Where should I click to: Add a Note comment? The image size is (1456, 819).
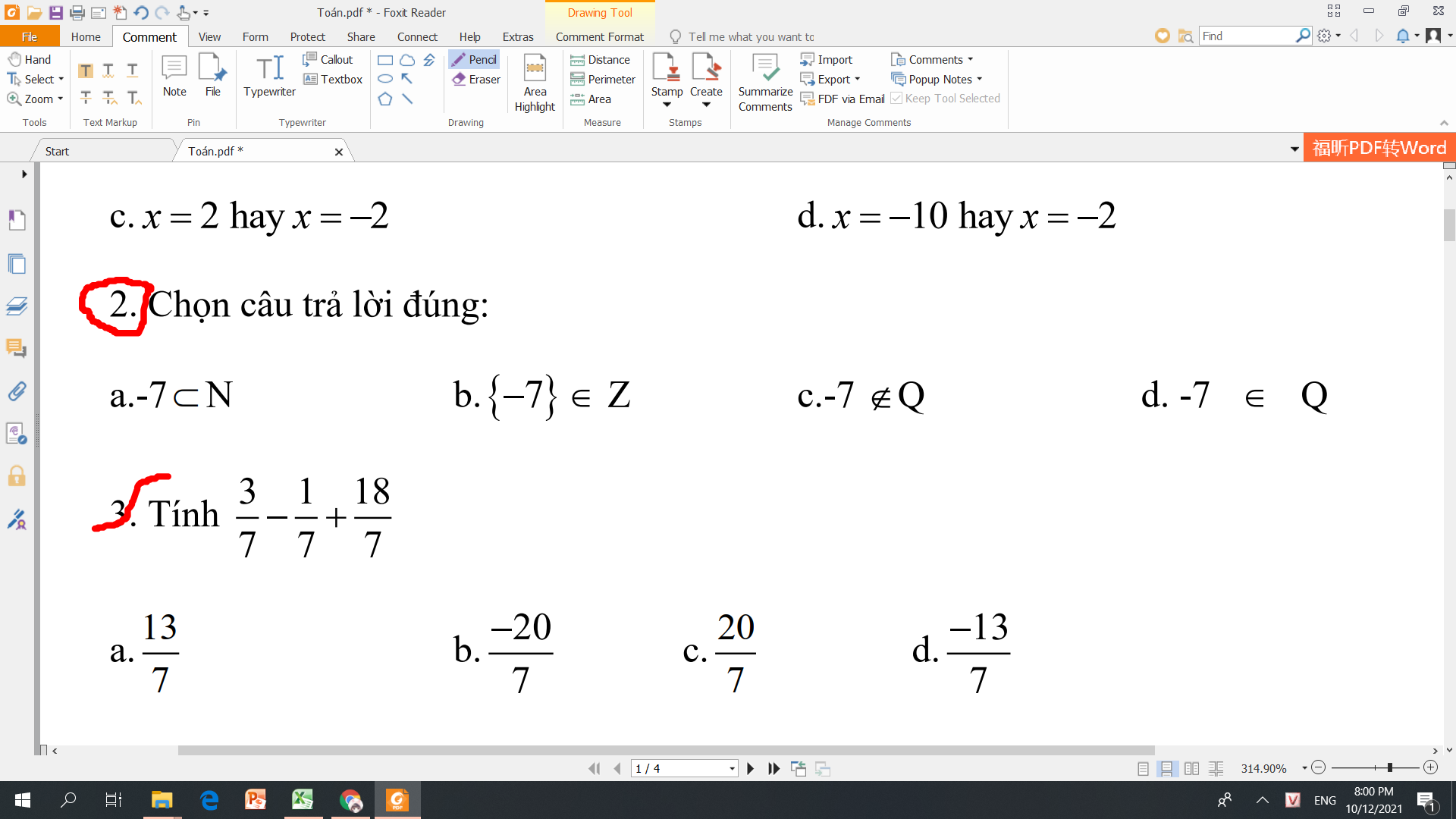pyautogui.click(x=174, y=76)
